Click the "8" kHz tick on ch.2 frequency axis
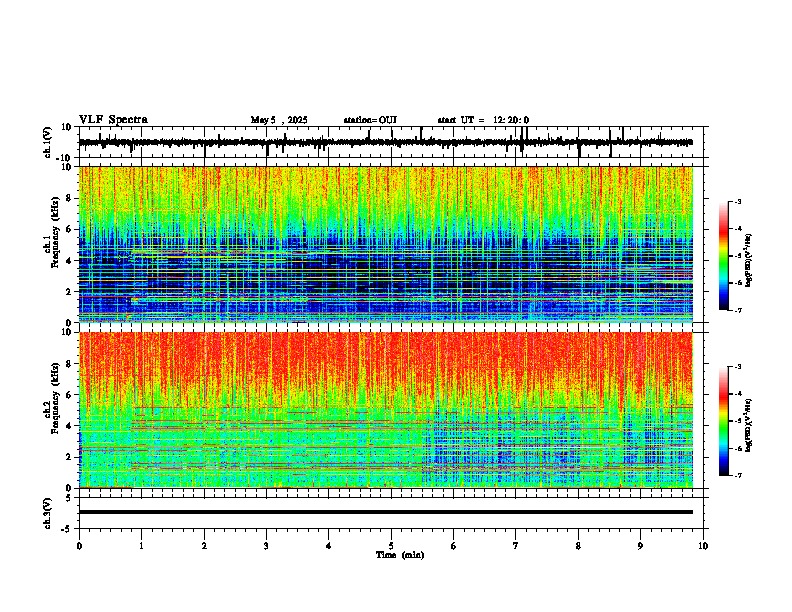Image resolution: width=792 pixels, height=612 pixels. coord(69,364)
